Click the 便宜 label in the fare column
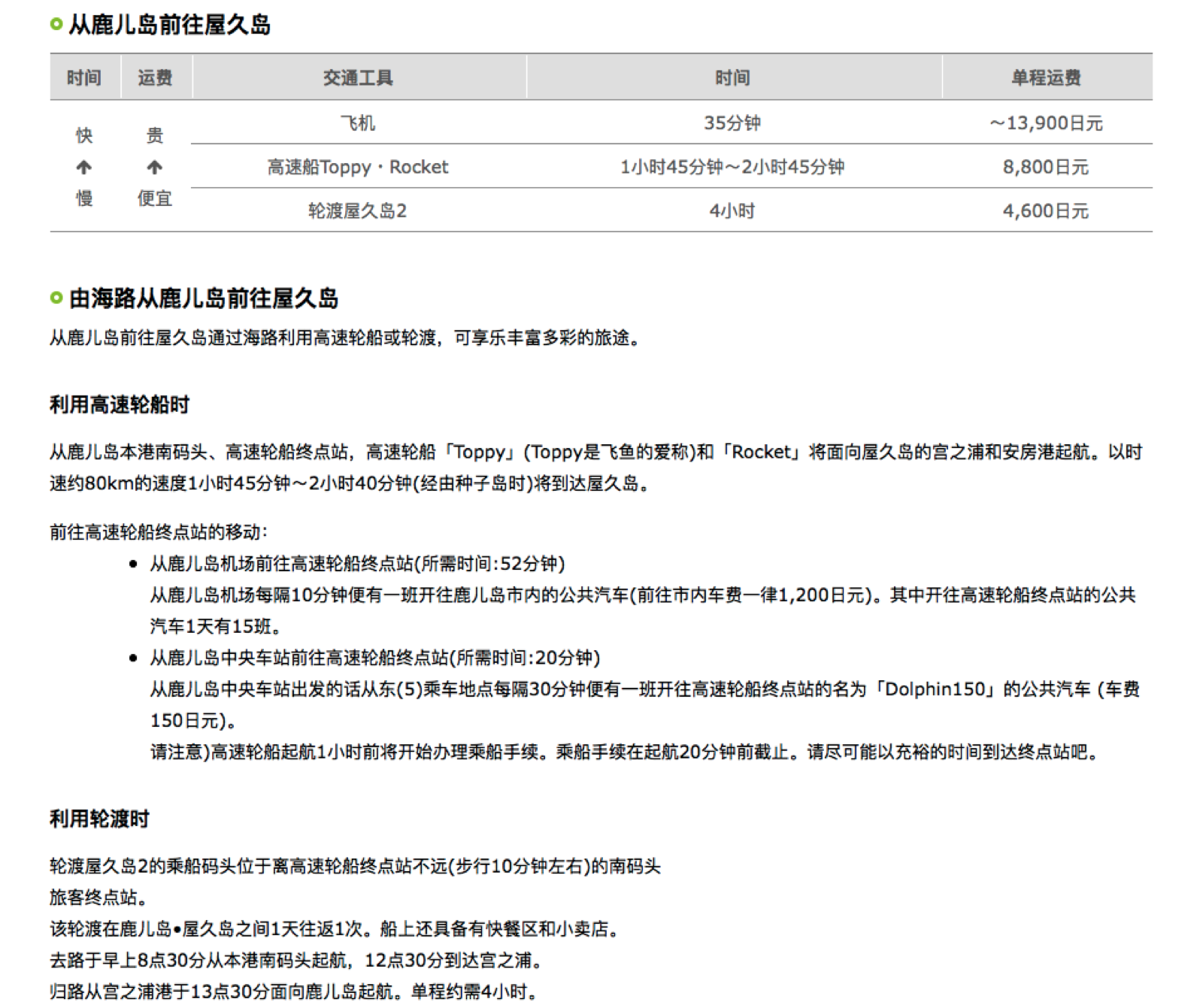Image resolution: width=1203 pixels, height=1008 pixels. [x=154, y=198]
